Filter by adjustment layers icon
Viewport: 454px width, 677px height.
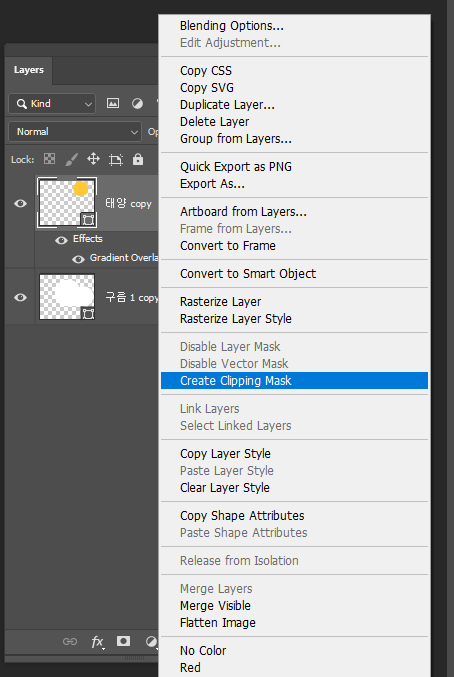click(x=137, y=104)
